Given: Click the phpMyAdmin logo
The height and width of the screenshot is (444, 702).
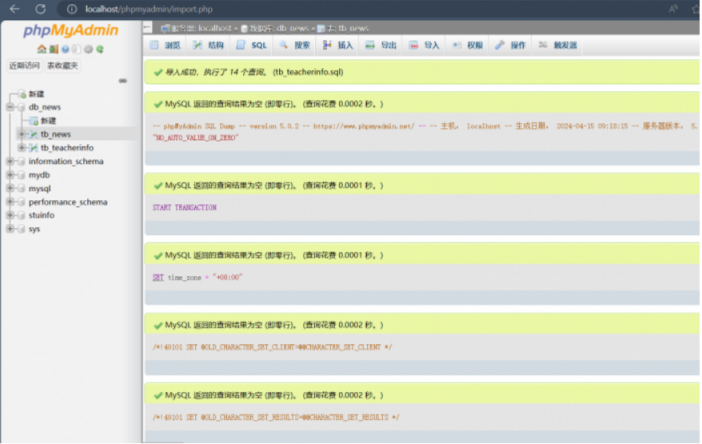Looking at the screenshot, I should pyautogui.click(x=71, y=30).
